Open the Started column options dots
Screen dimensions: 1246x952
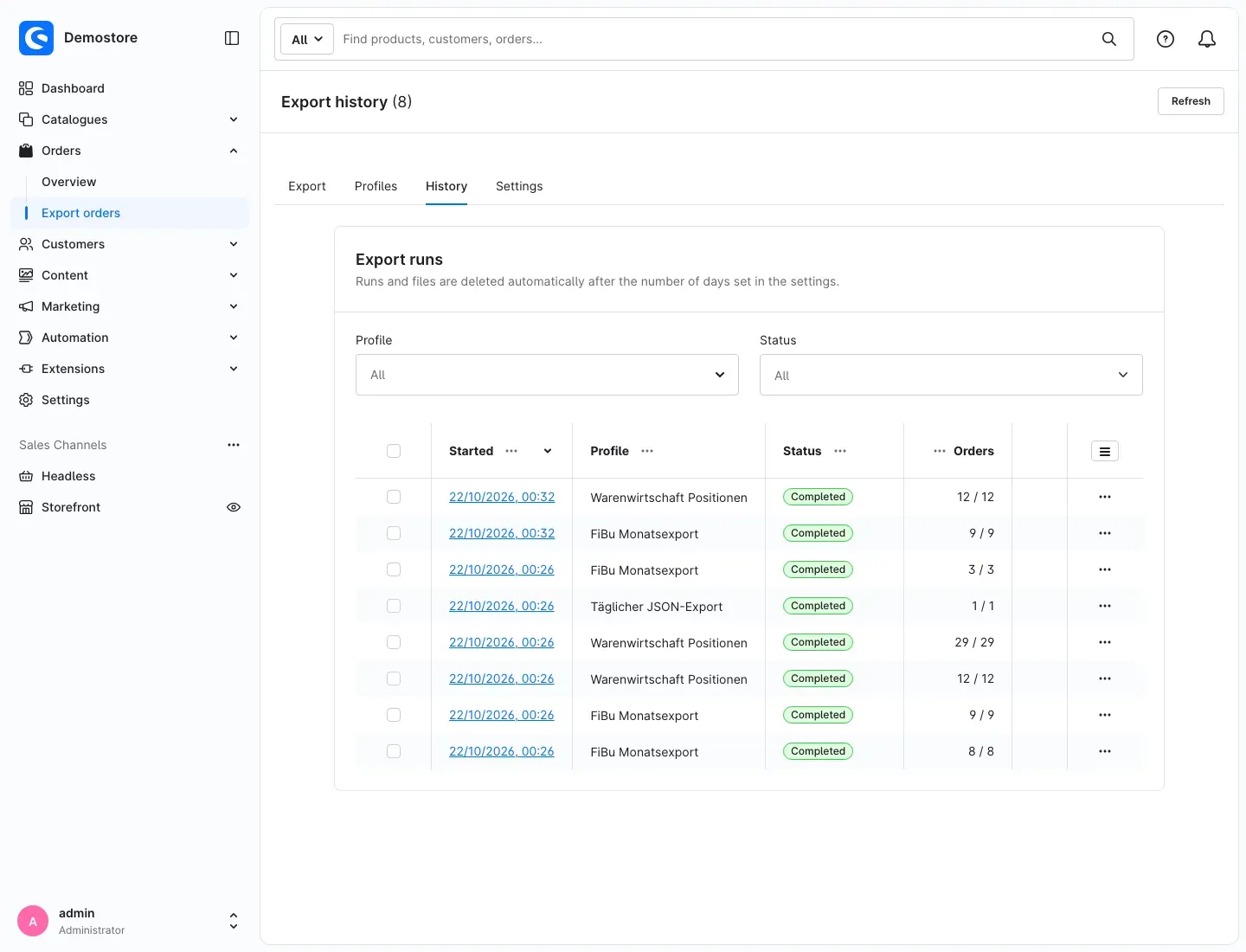point(511,451)
